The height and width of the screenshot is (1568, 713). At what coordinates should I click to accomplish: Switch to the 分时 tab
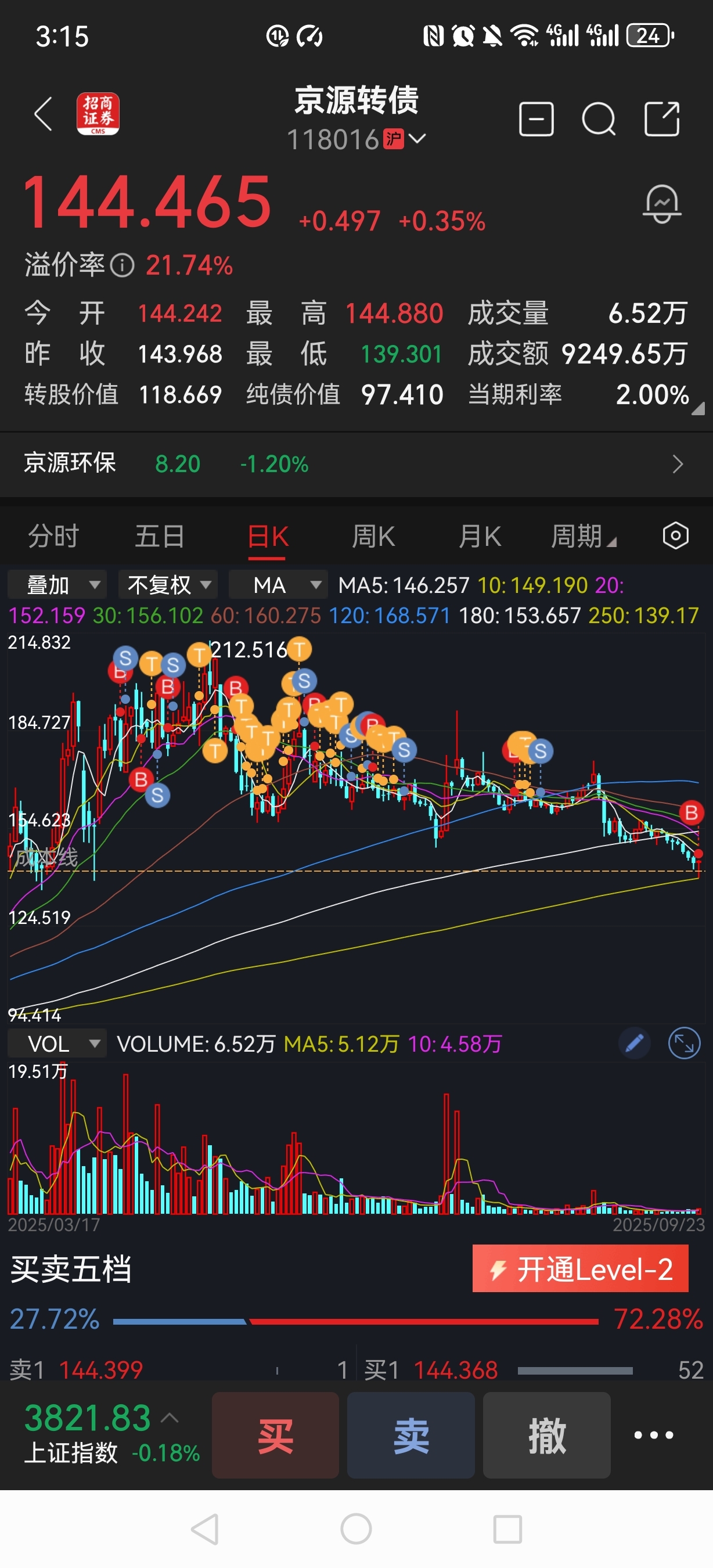coord(53,536)
